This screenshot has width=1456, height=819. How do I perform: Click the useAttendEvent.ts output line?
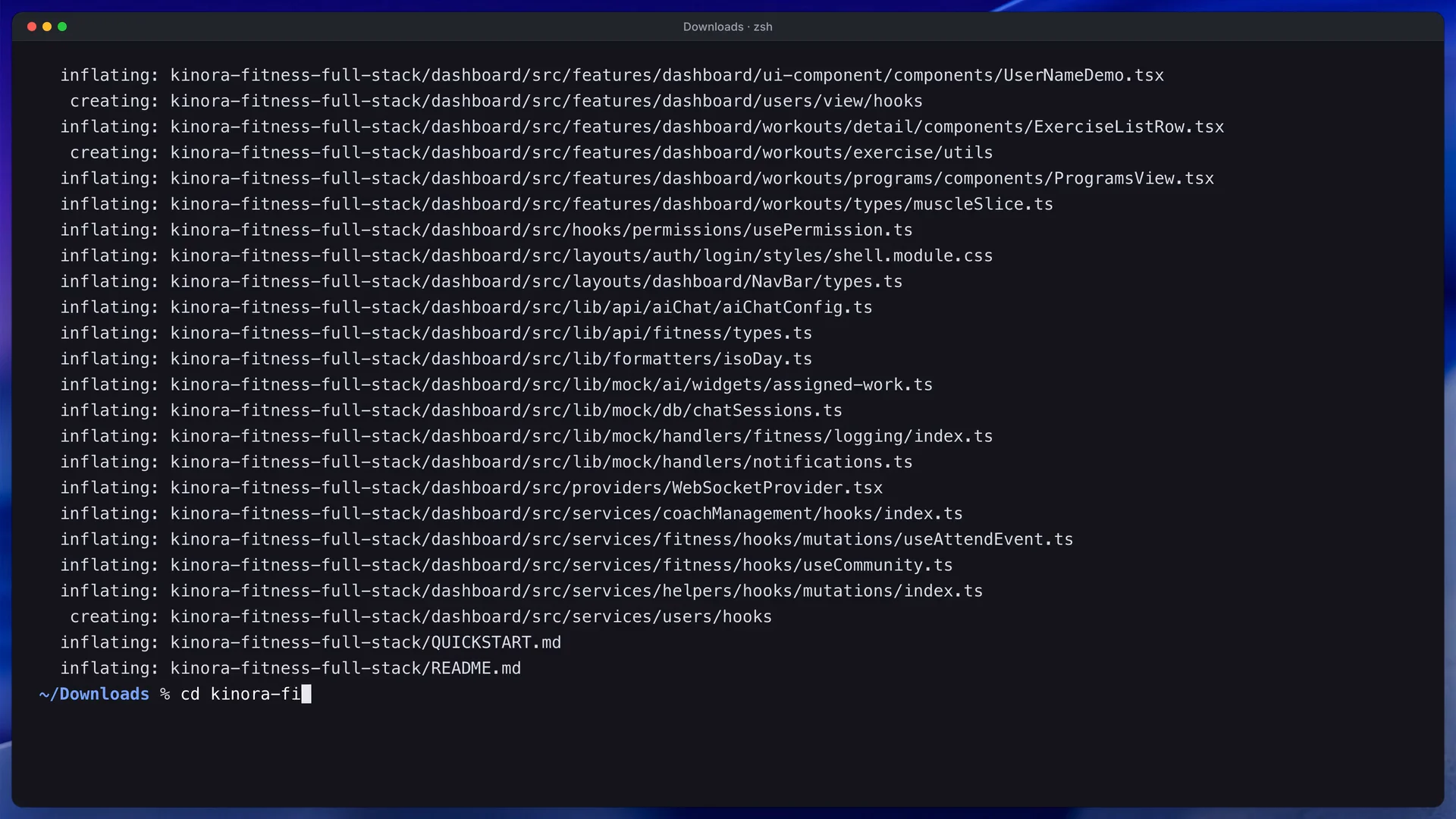coord(566,539)
